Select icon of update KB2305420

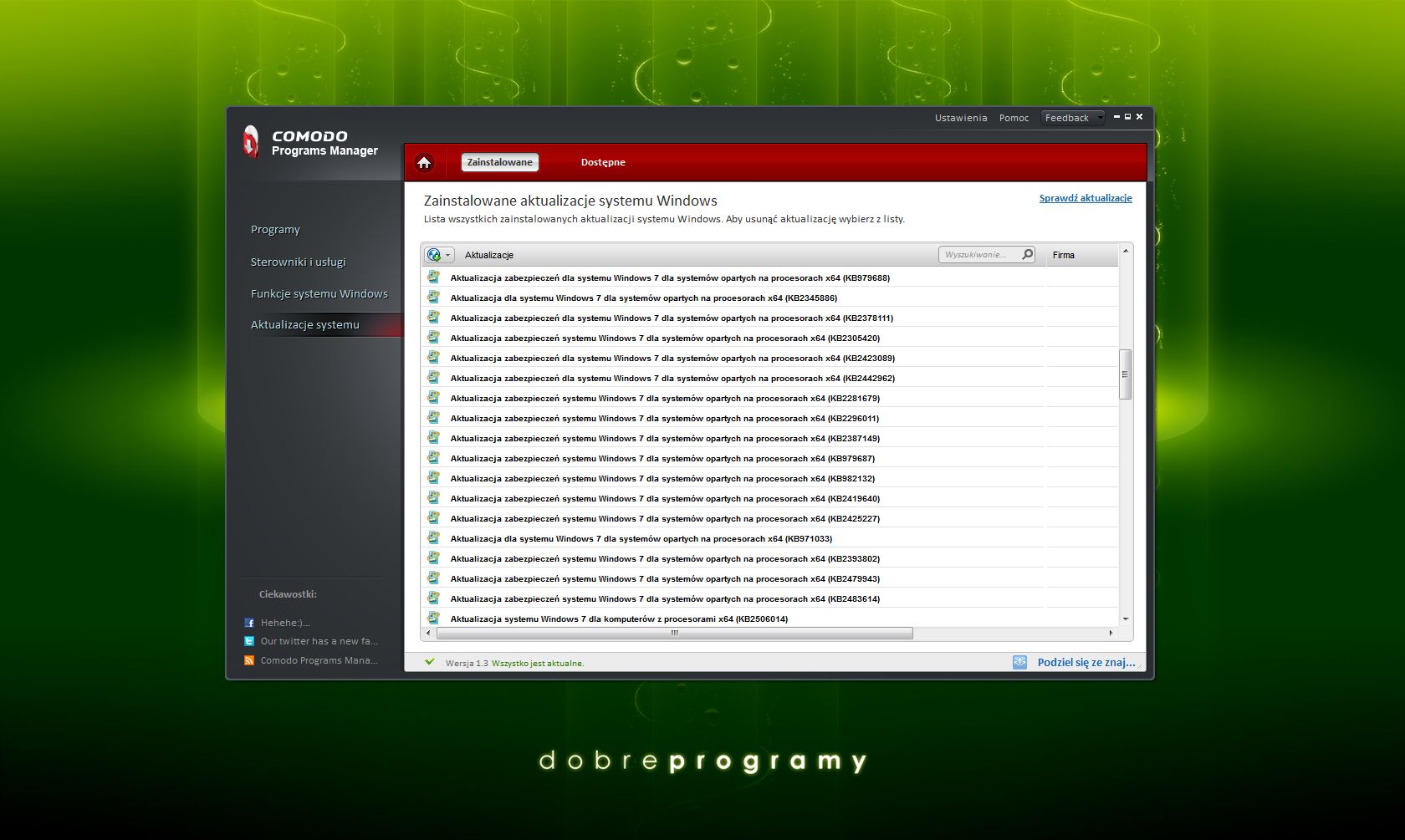[433, 337]
